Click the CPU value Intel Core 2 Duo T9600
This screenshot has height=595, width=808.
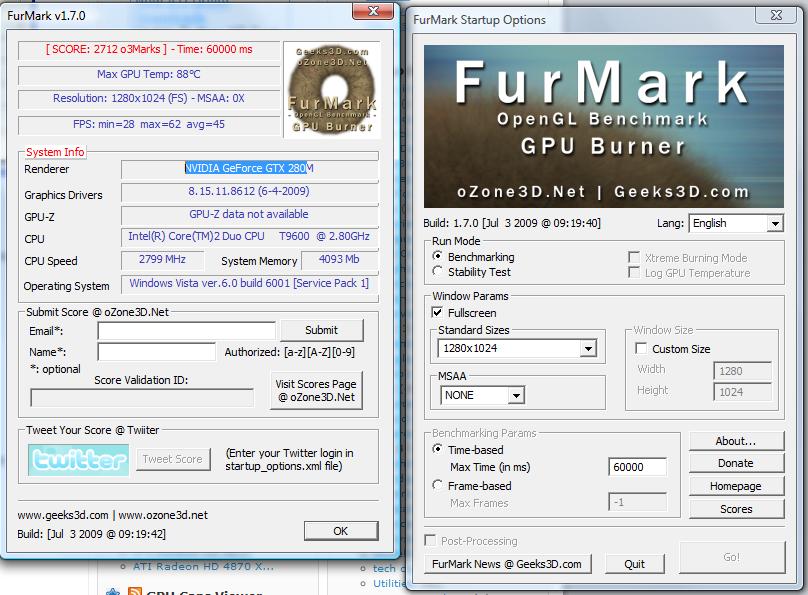pos(249,236)
